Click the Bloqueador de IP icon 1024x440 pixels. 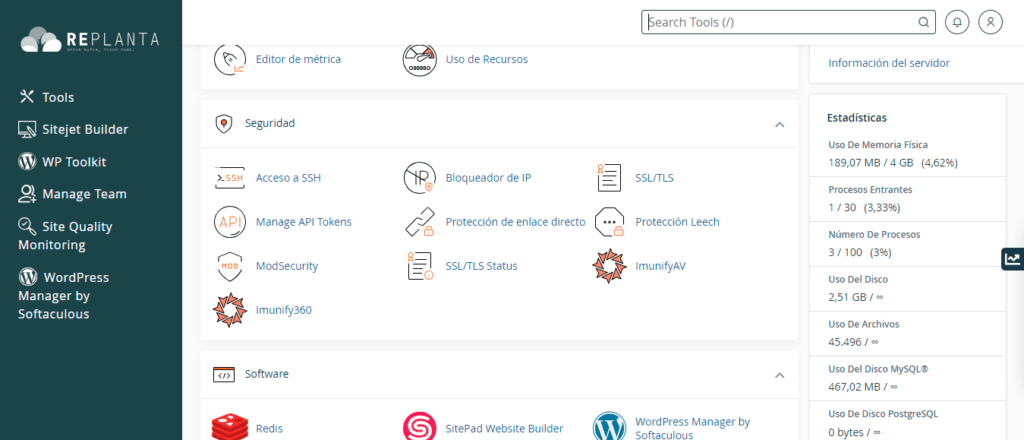pos(419,178)
